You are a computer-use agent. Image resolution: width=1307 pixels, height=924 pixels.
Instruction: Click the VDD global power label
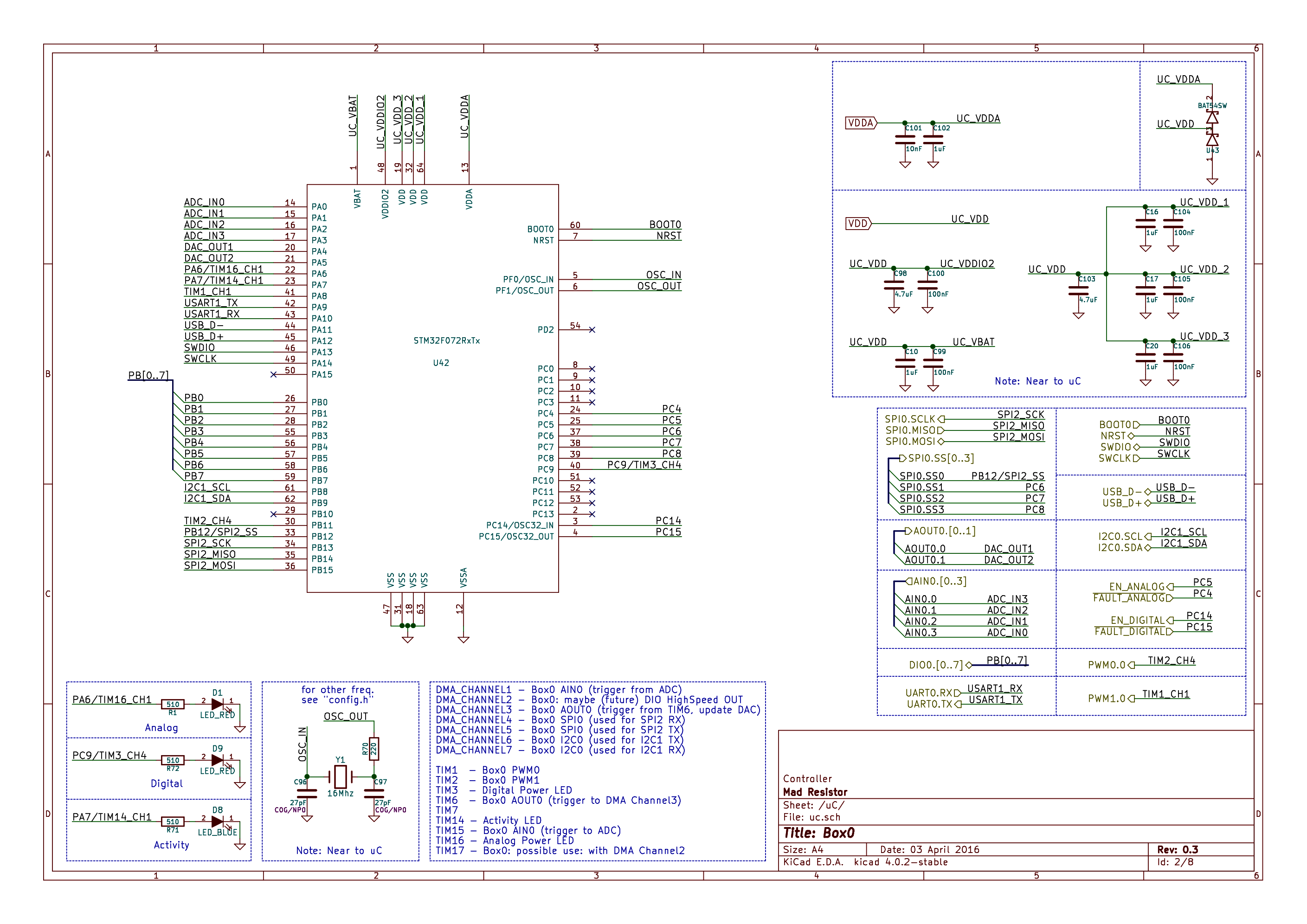tap(858, 224)
